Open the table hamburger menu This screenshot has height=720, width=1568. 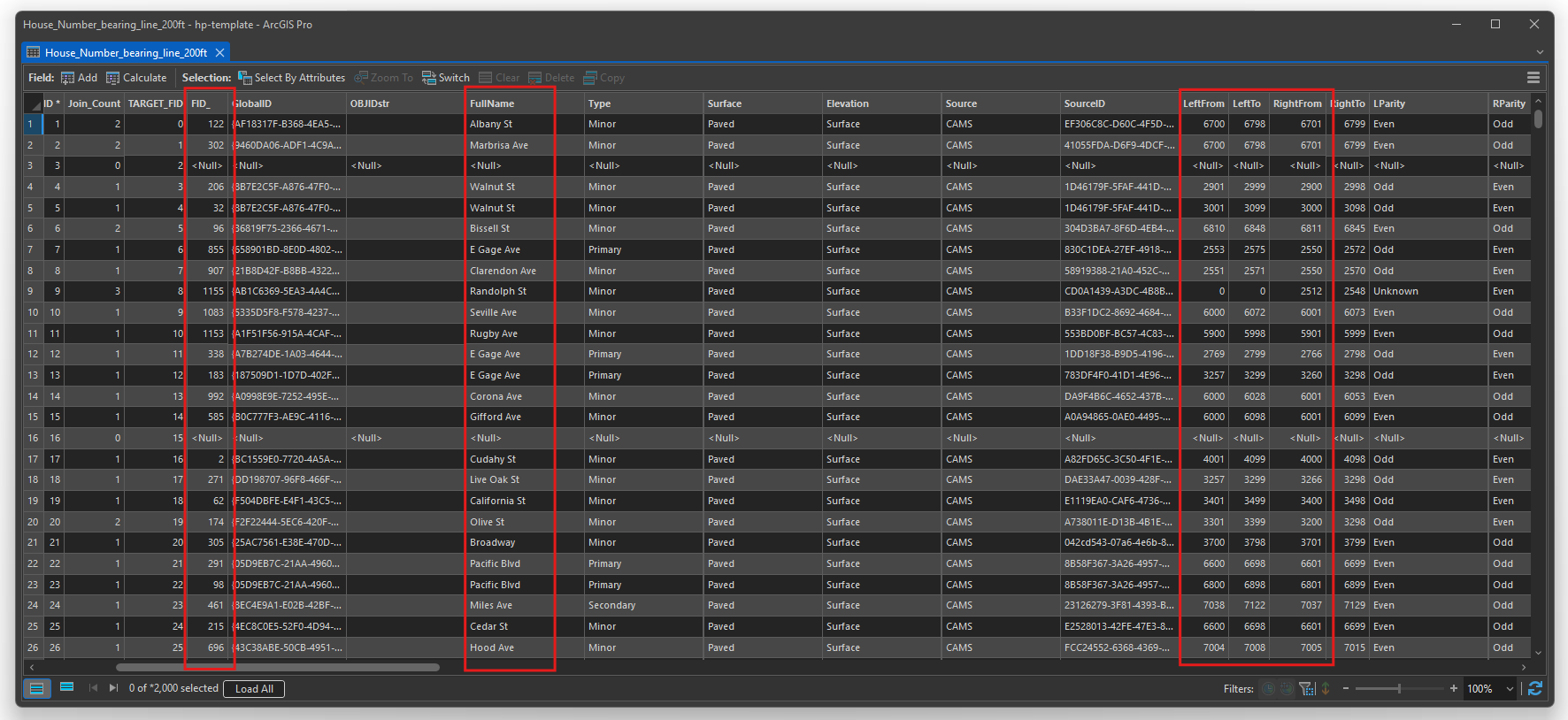(x=1533, y=78)
